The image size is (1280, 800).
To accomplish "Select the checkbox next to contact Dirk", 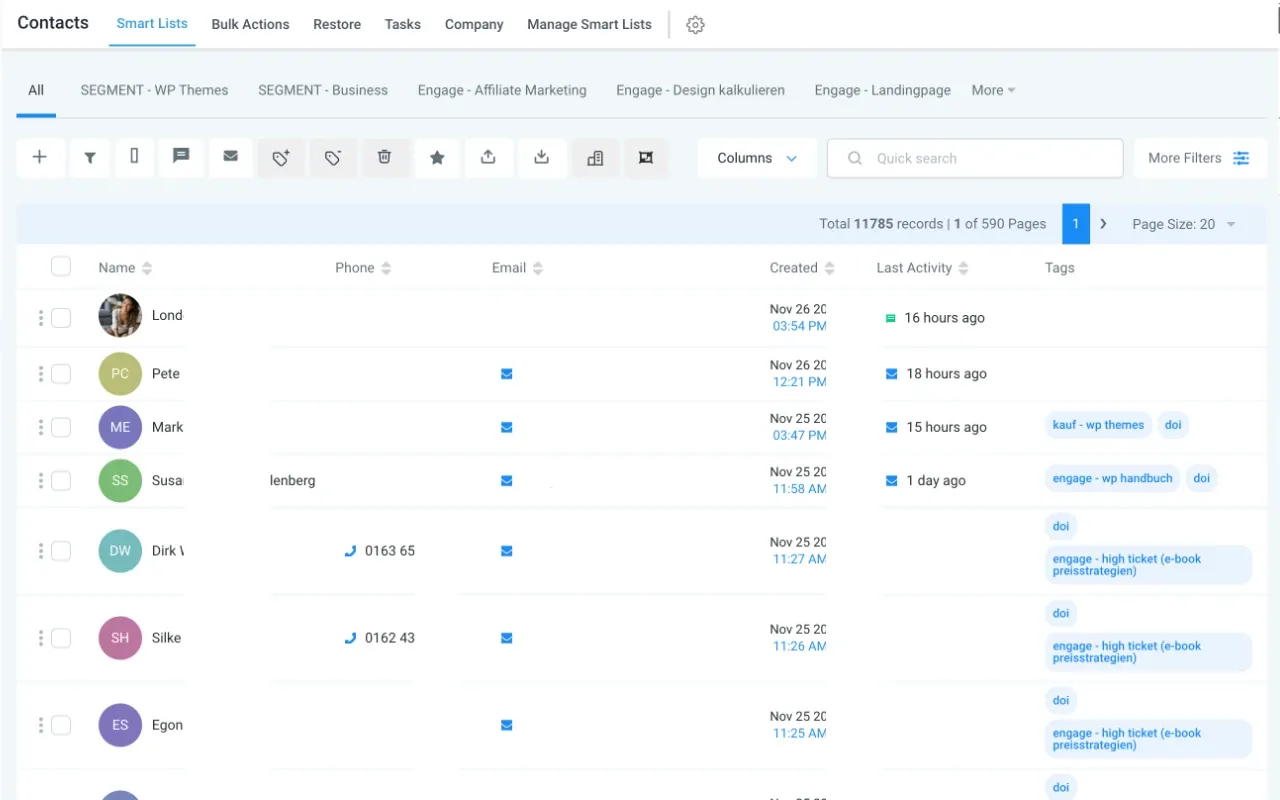I will (x=61, y=551).
